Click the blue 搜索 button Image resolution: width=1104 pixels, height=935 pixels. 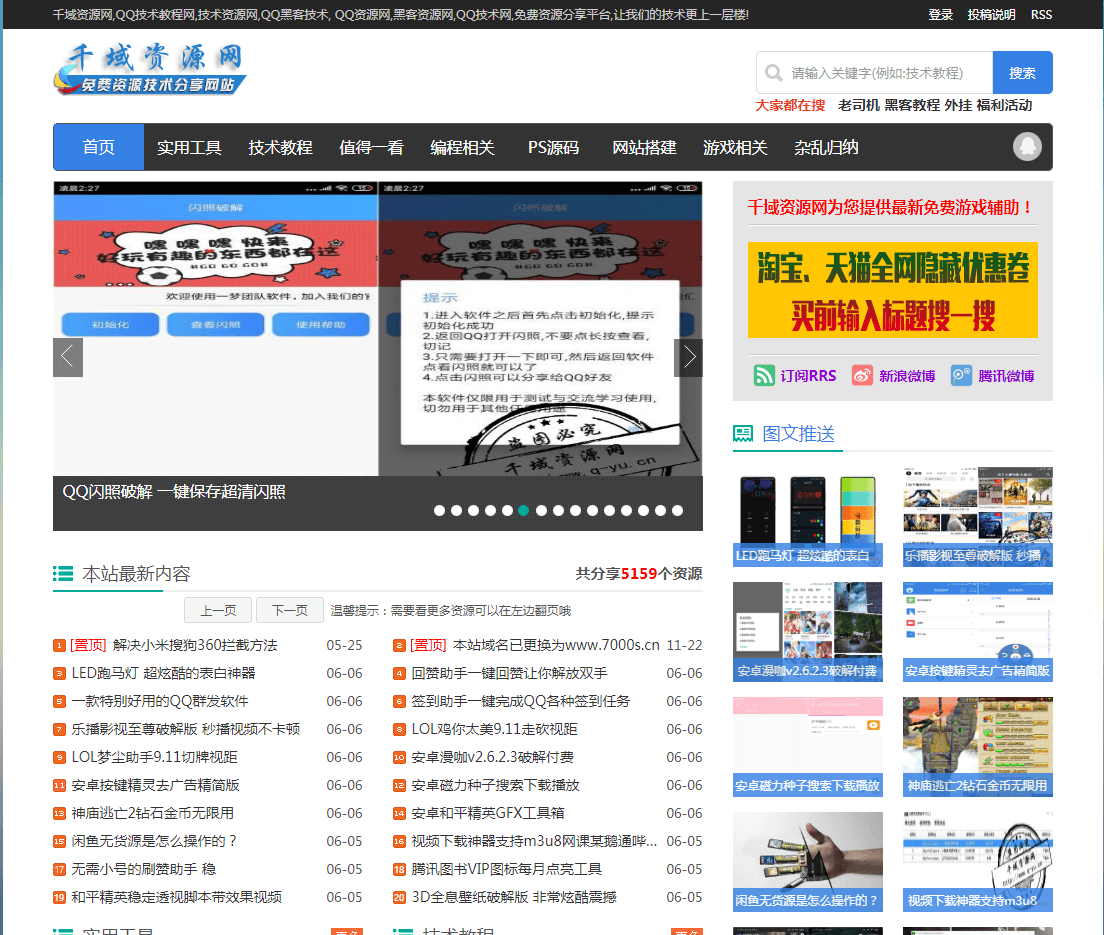1022,73
